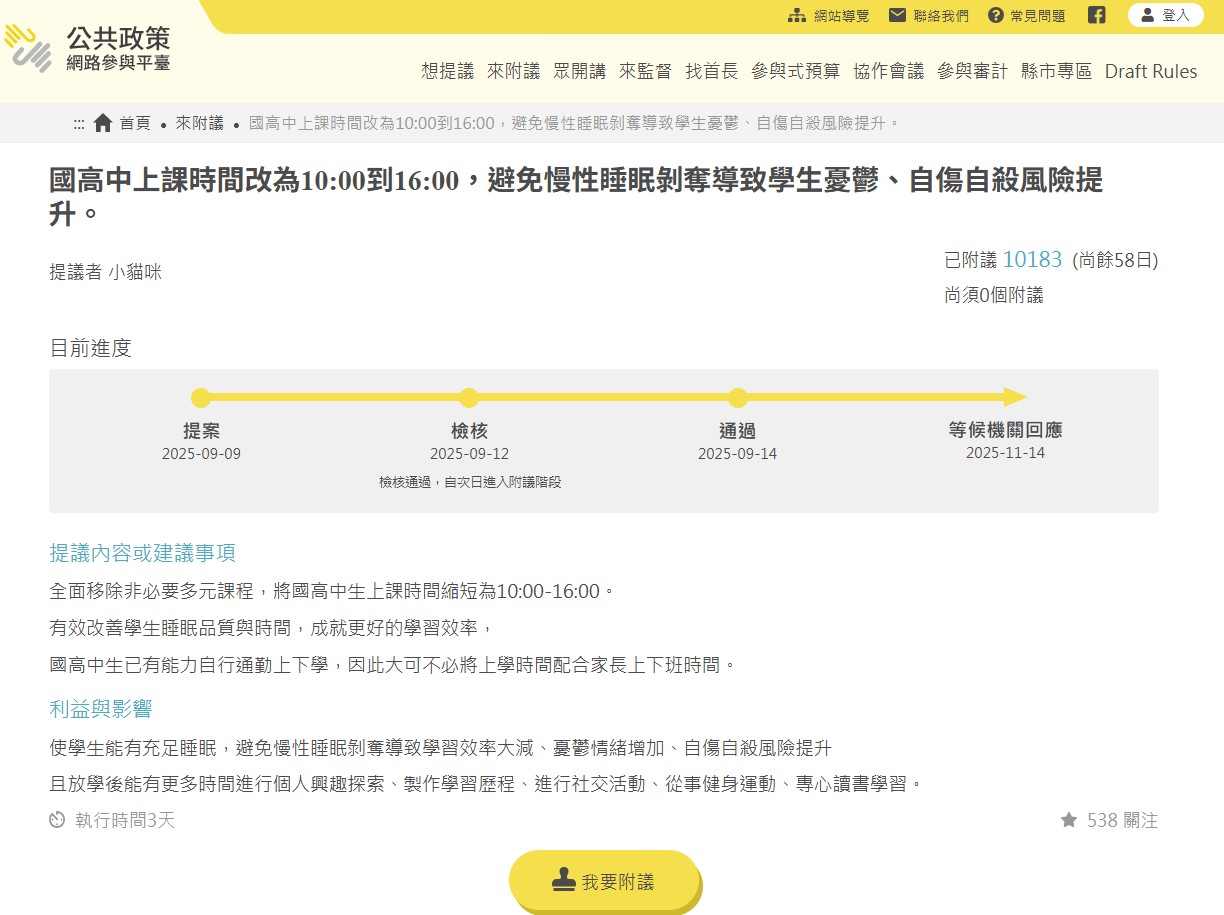
Task: Click the envelope icon for 聯絡我們
Action: pyautogui.click(x=897, y=15)
